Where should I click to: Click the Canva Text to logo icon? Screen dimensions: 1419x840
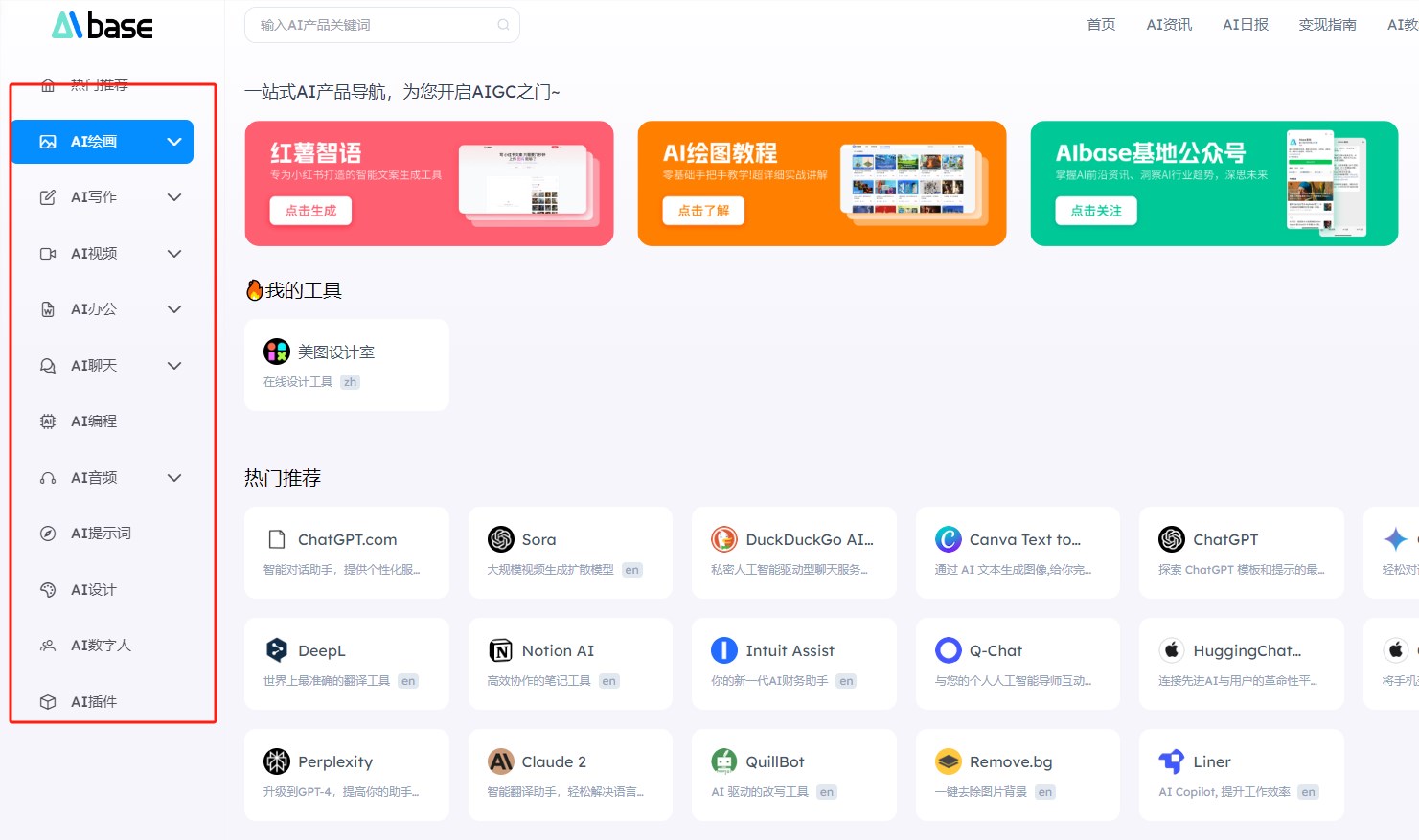(x=949, y=539)
